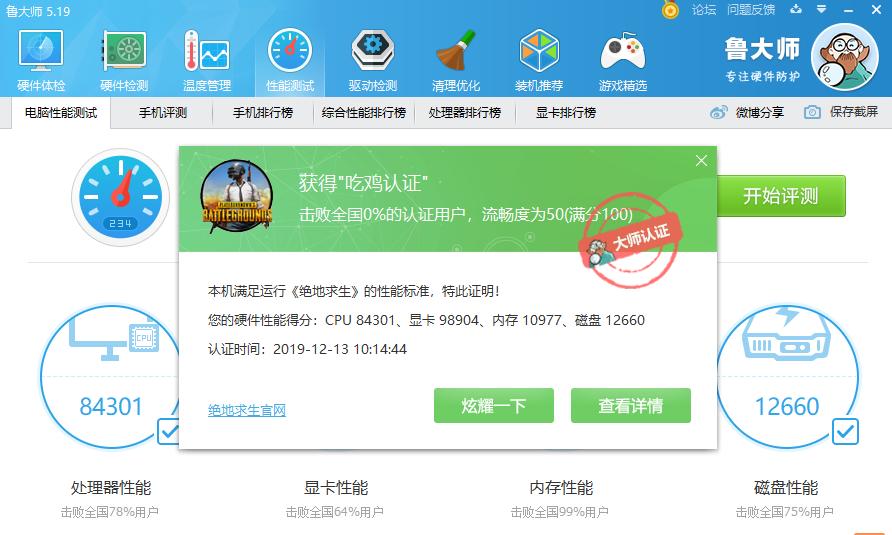Viewport: 892px width, 535px height.
Task: Minimize the 鲁大师 window
Action: pos(849,10)
